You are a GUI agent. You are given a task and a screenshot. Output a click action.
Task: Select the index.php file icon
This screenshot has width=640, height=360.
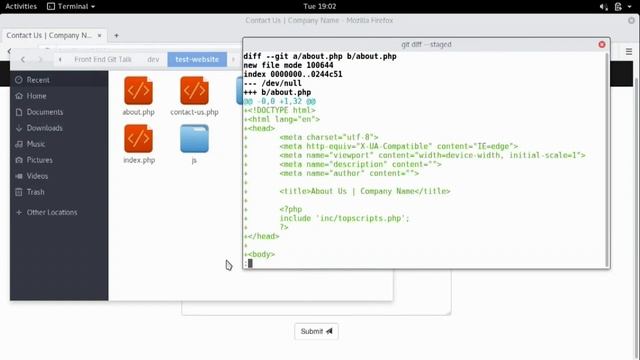[x=139, y=139]
